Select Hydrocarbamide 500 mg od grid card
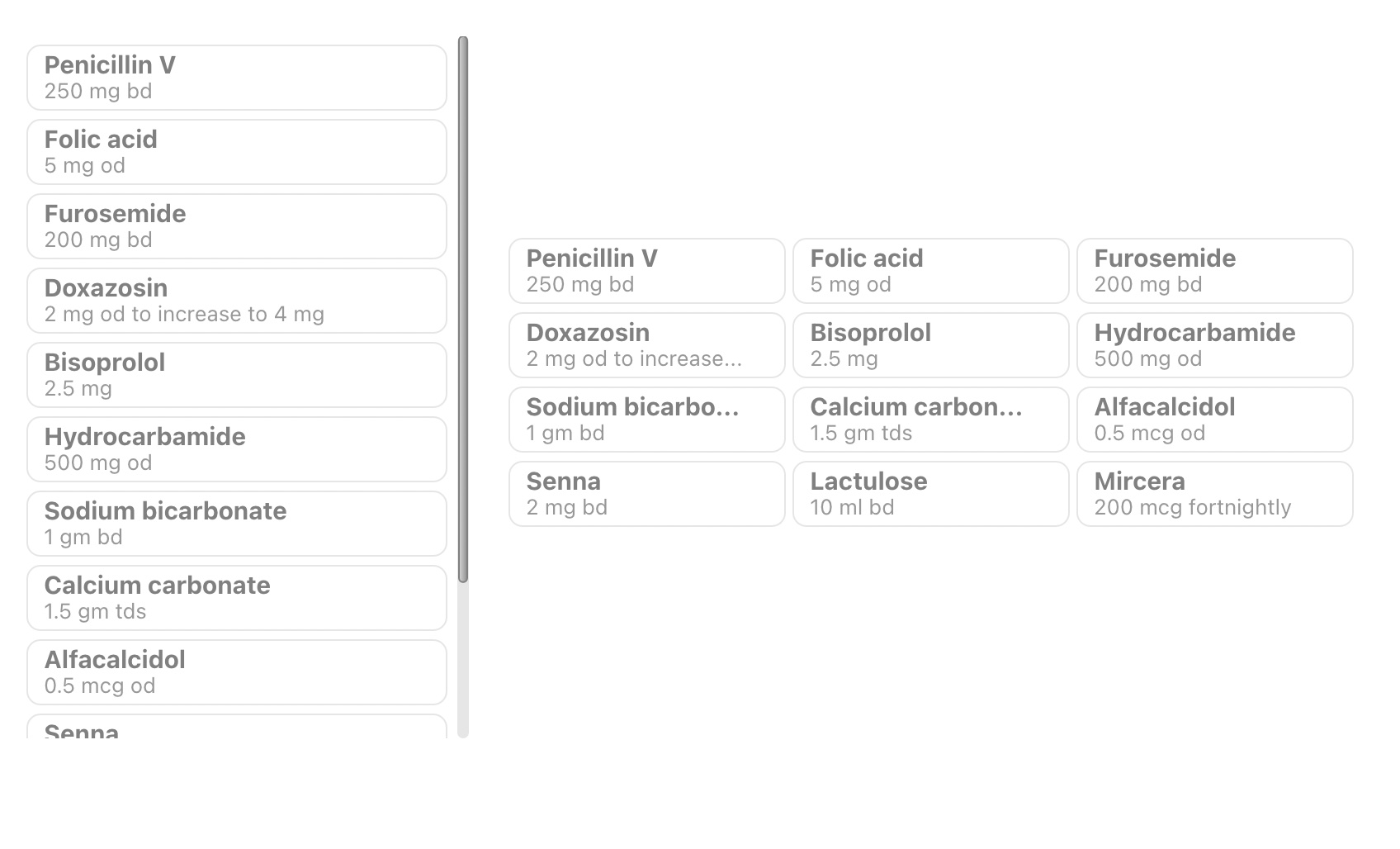 pyautogui.click(x=1214, y=345)
